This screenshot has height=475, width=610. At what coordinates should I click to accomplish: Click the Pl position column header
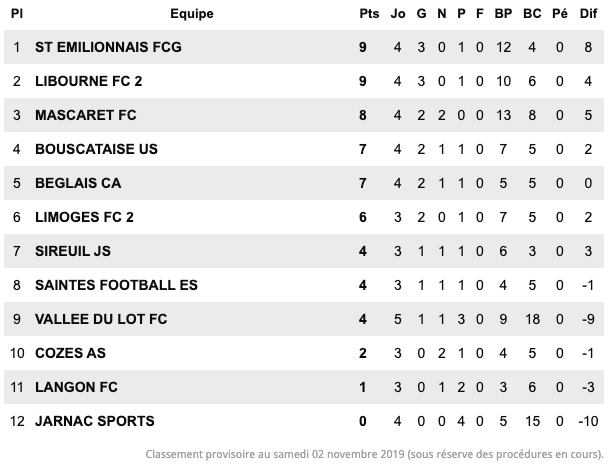point(17,14)
